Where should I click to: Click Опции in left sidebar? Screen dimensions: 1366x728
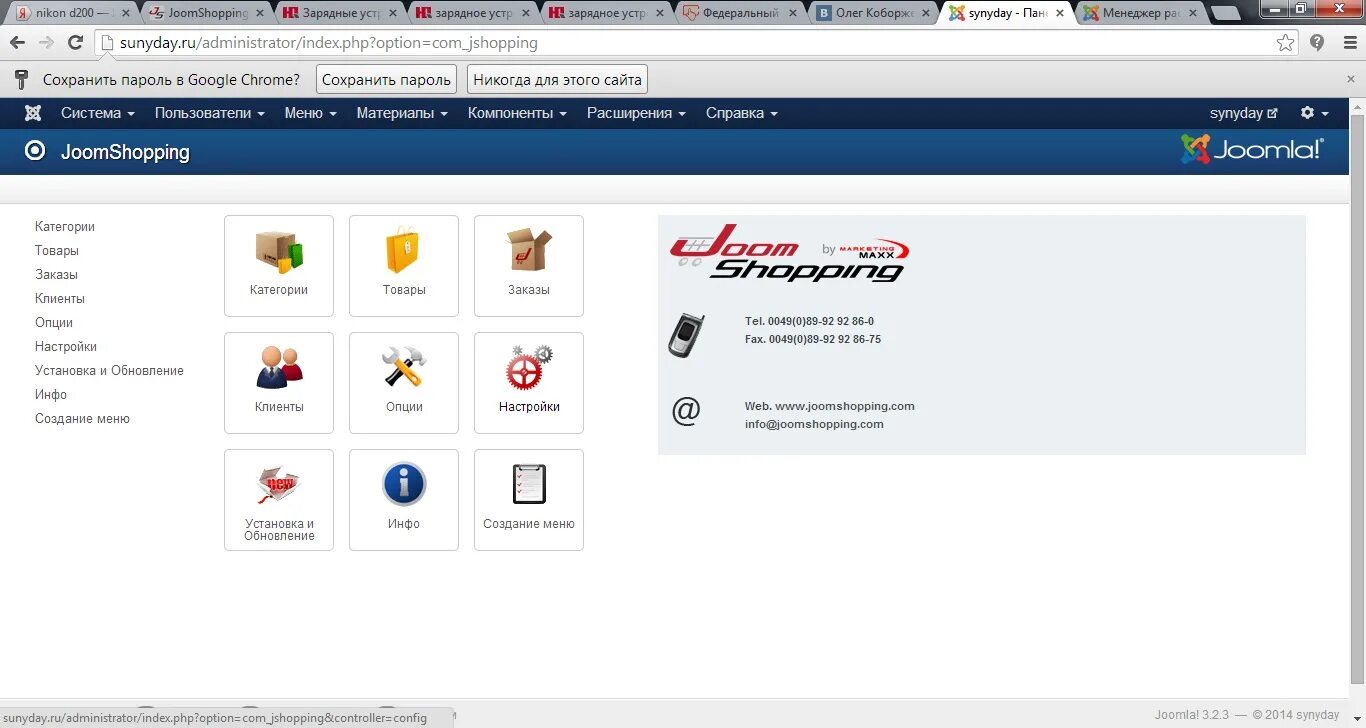[x=54, y=323]
